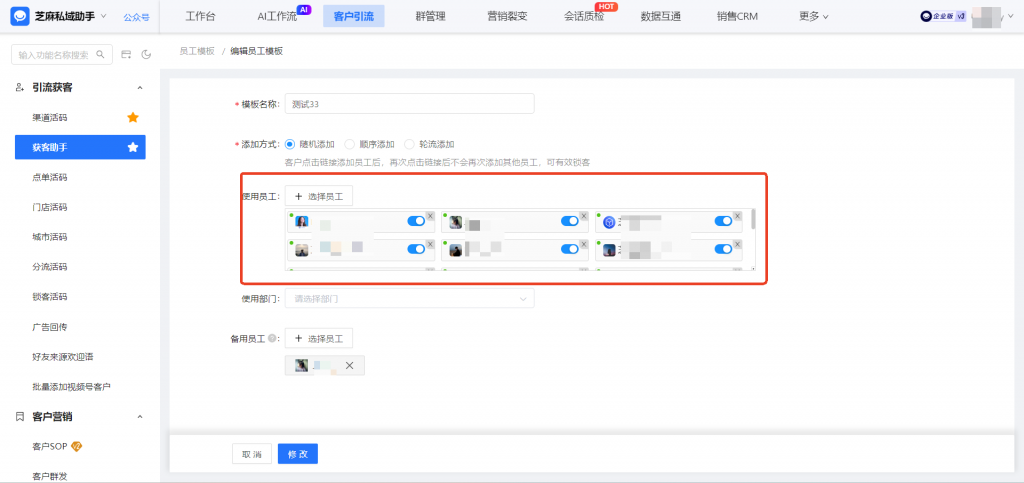The height and width of the screenshot is (483, 1024).
Task: Switch to the 数据互通 tab
Action: (x=661, y=16)
